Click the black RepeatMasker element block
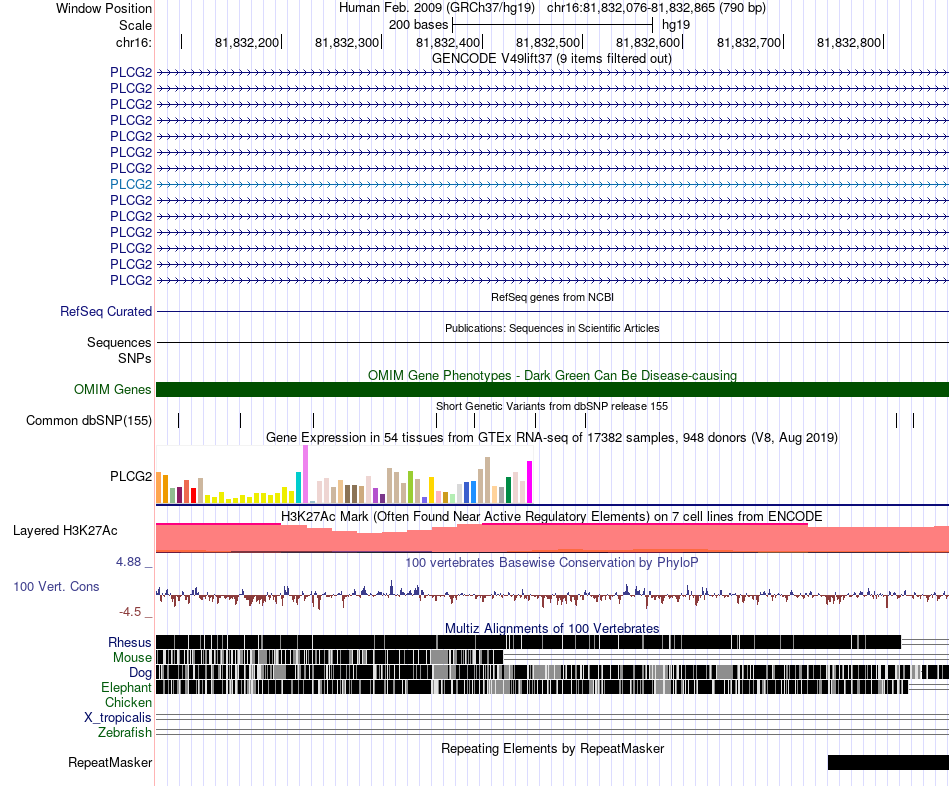The height and width of the screenshot is (786, 950). click(x=888, y=762)
